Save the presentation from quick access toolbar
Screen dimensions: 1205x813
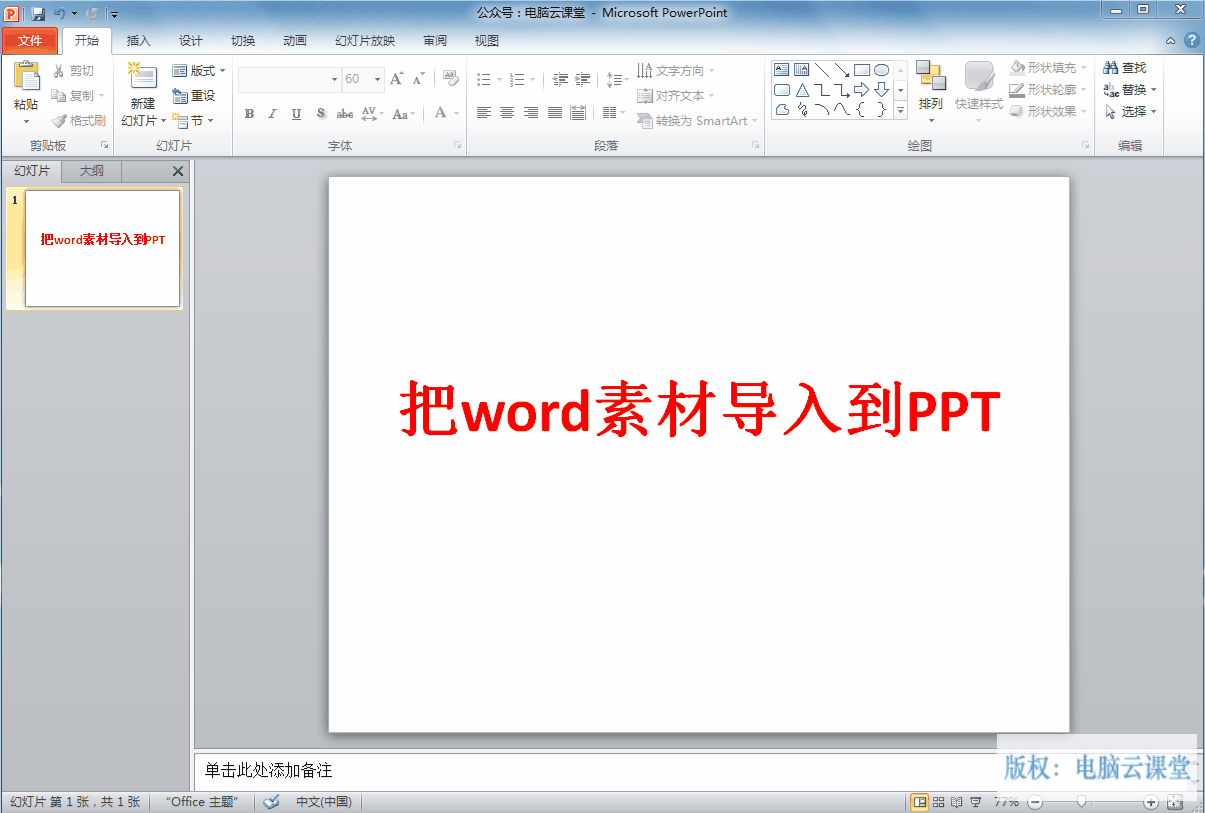point(38,14)
